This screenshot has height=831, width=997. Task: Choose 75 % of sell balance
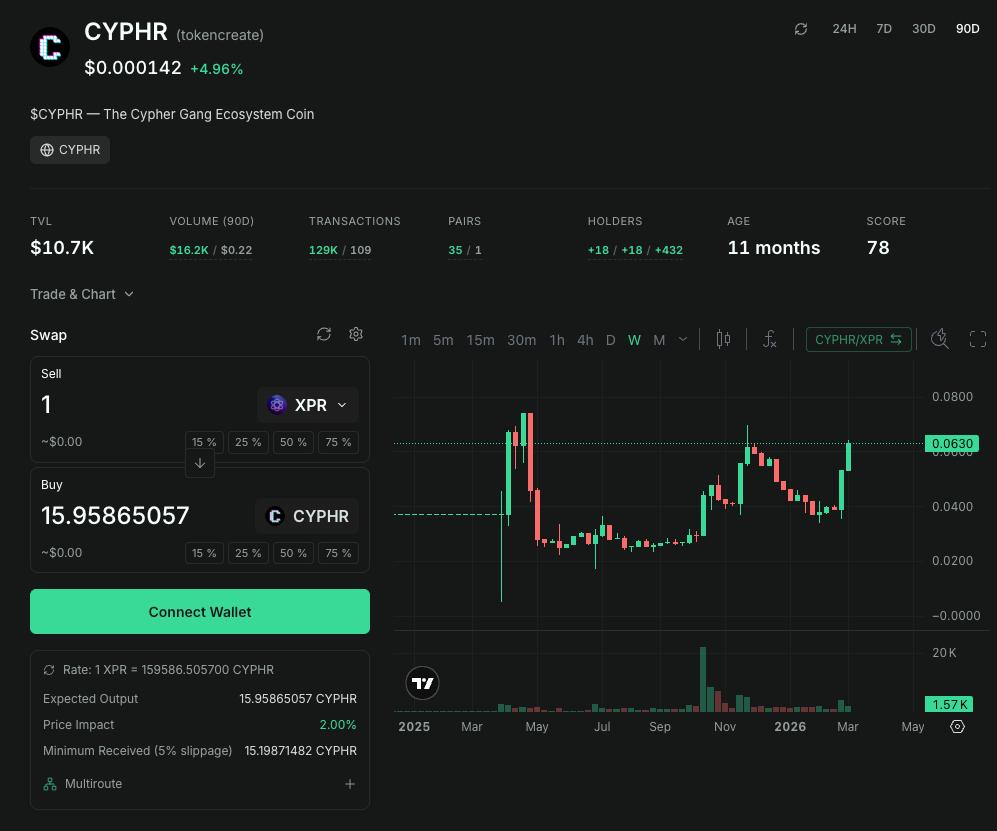(338, 442)
